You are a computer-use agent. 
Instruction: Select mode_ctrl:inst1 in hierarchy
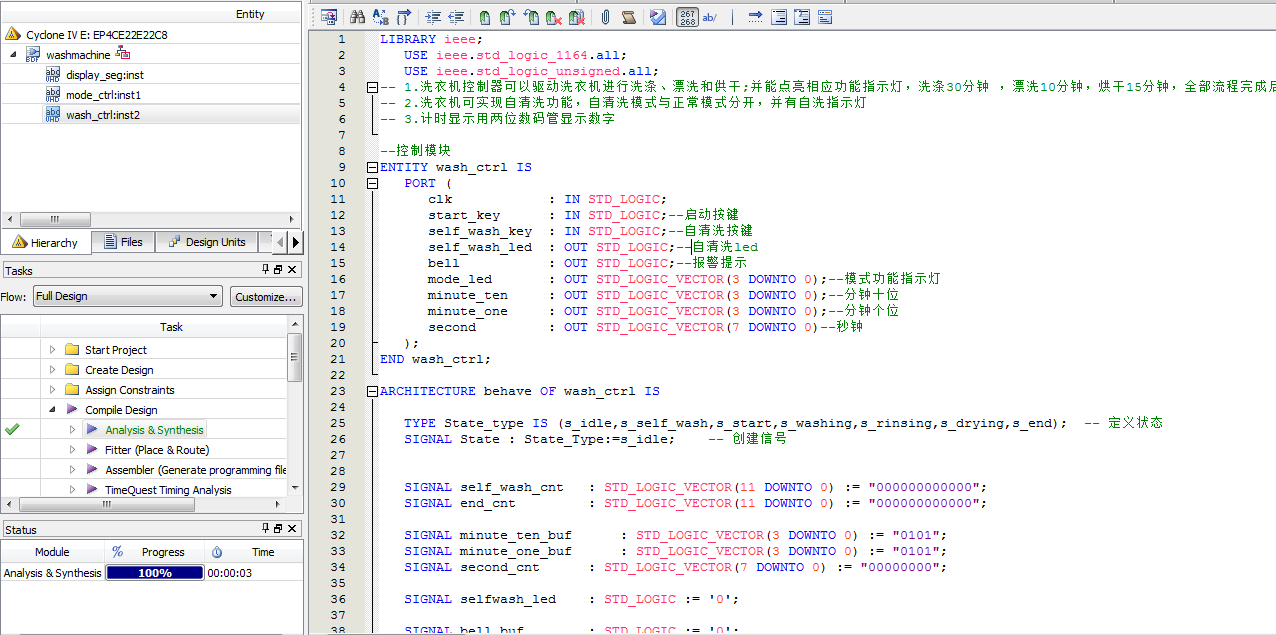click(103, 95)
